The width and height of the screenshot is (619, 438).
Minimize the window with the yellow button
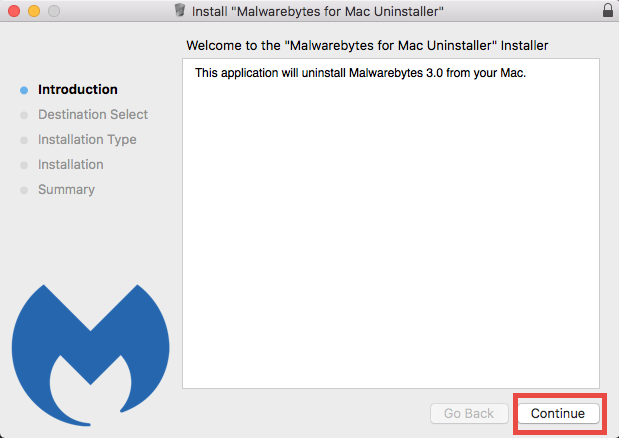tap(34, 11)
